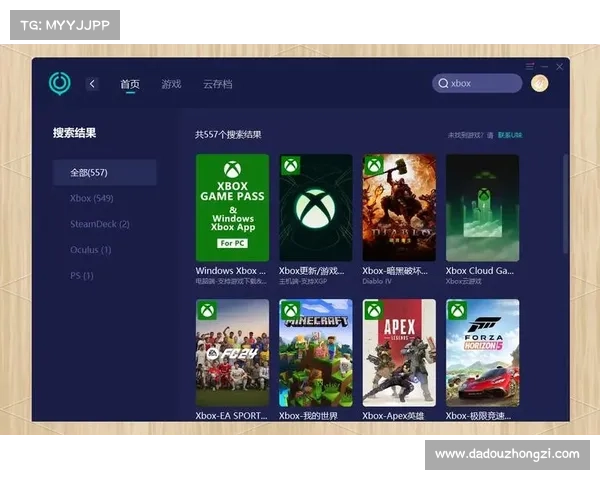Click the 主机端-支持XGP subtitle text
This screenshot has width=600, height=480.
click(303, 281)
